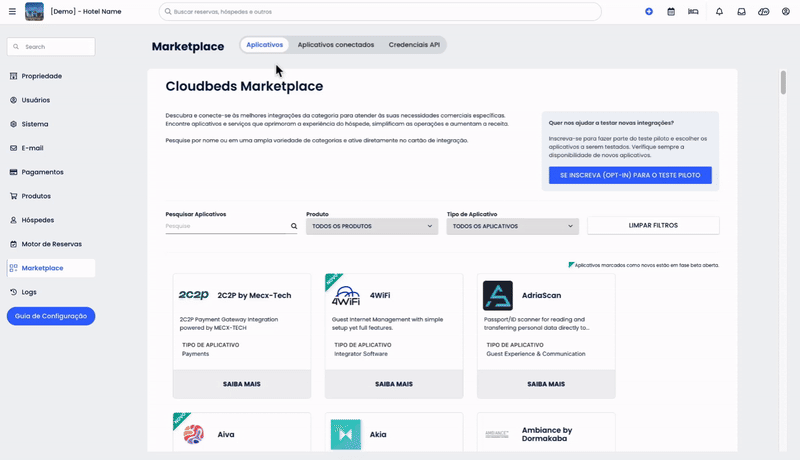Click the AdriaScan logo
800x460 pixels.
click(498, 295)
